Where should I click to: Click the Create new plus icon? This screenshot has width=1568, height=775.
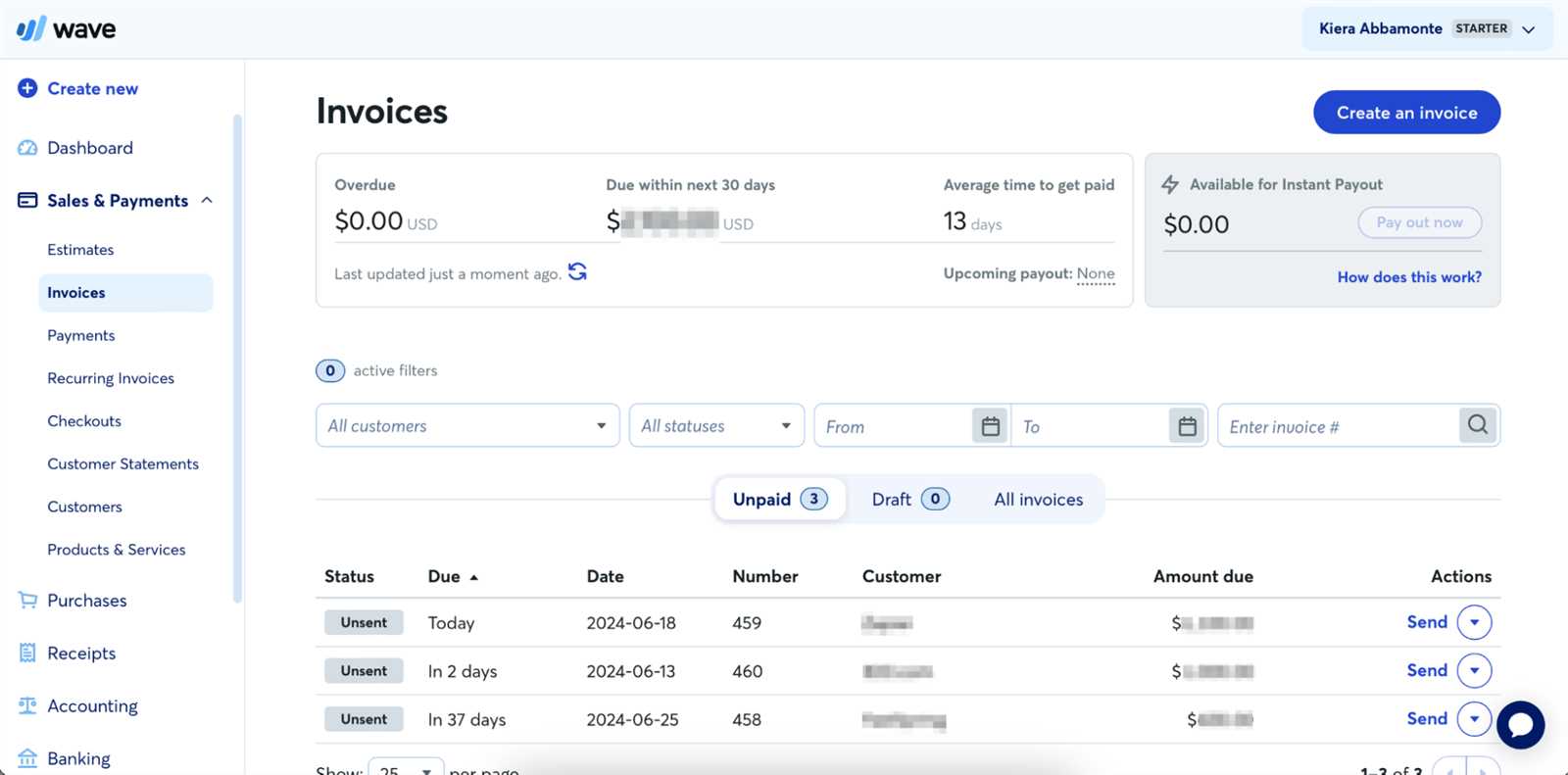click(x=27, y=88)
